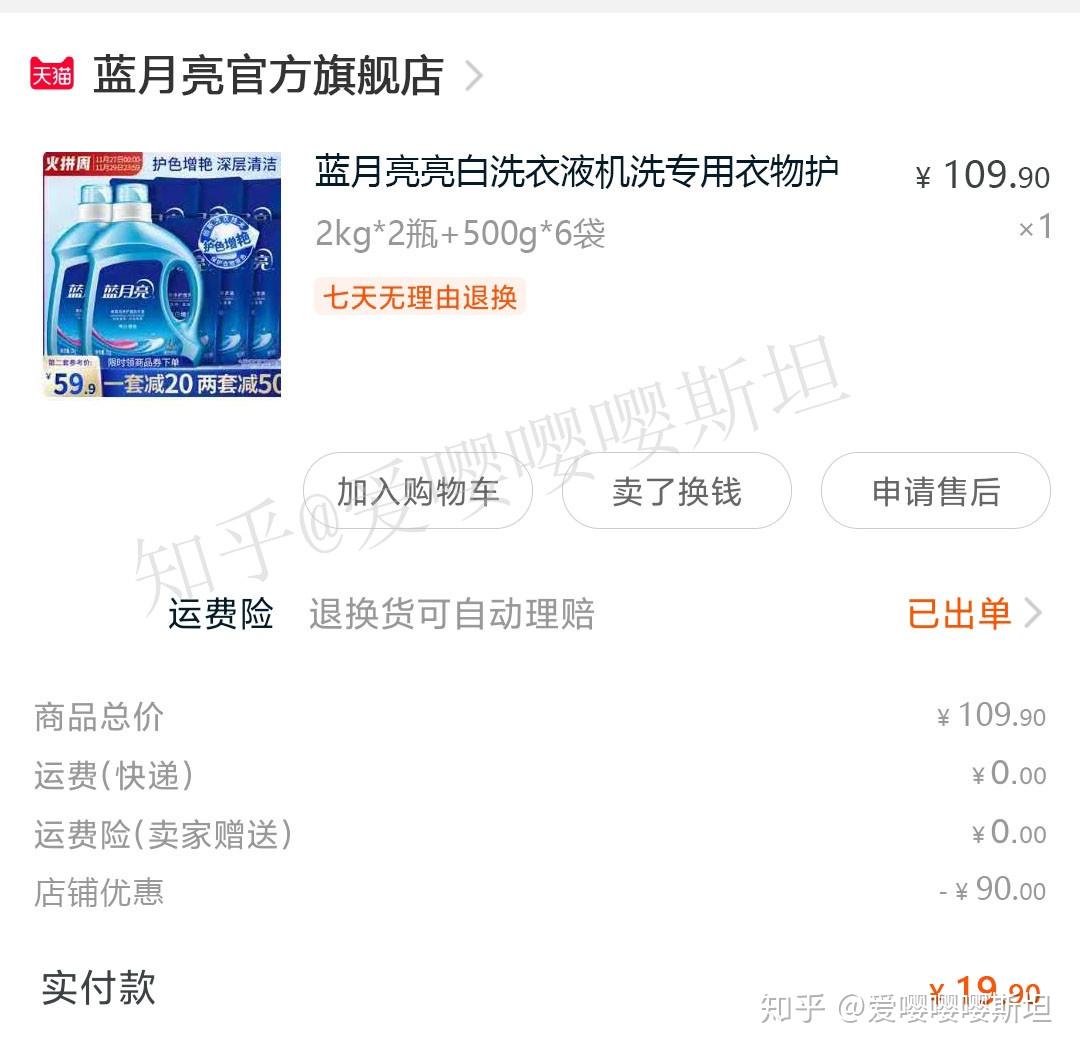Tap the 运费险(卖家赠送) row
This screenshot has width=1080, height=1053.
click(x=540, y=834)
